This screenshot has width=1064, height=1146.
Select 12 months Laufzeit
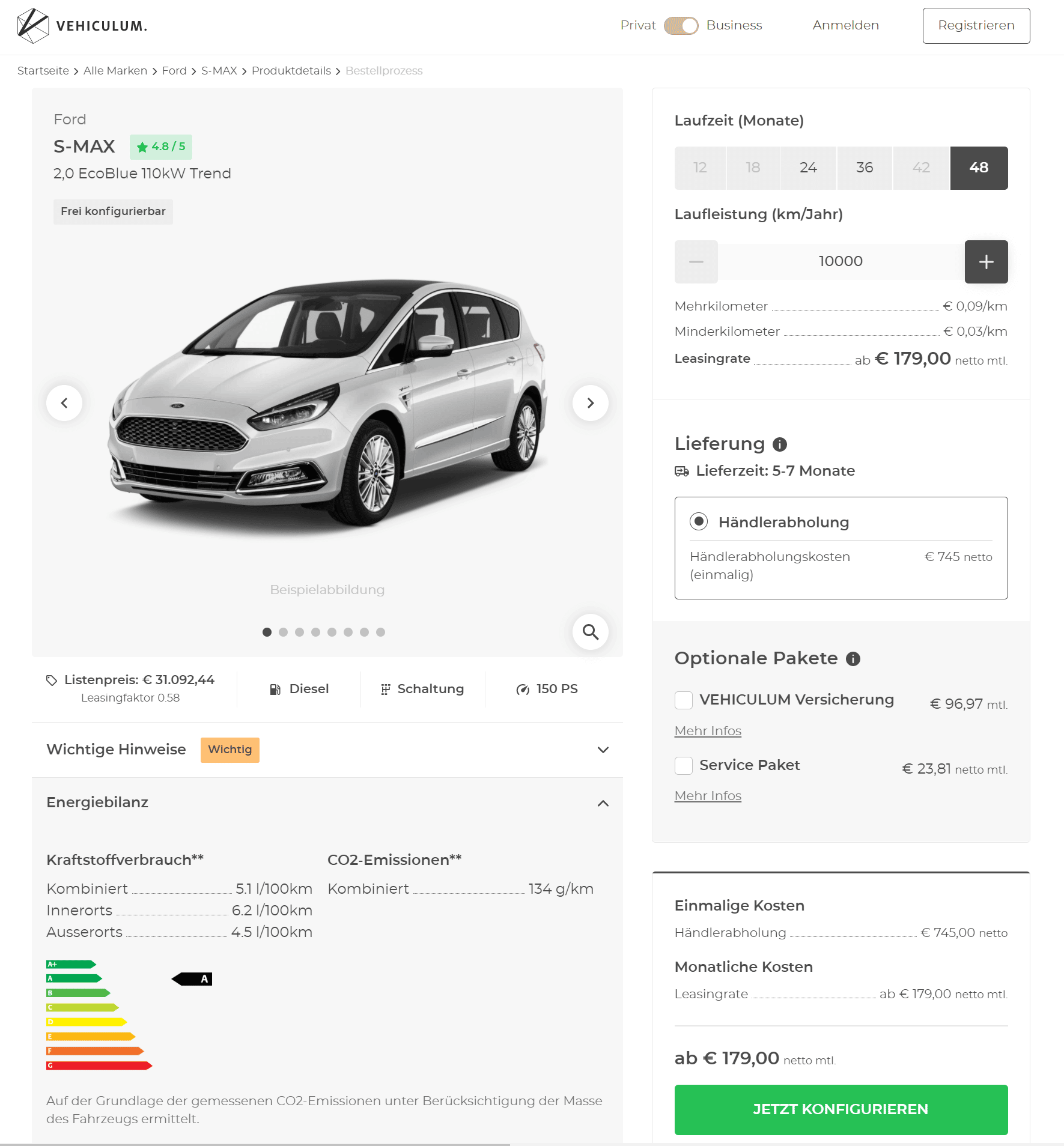(x=700, y=168)
